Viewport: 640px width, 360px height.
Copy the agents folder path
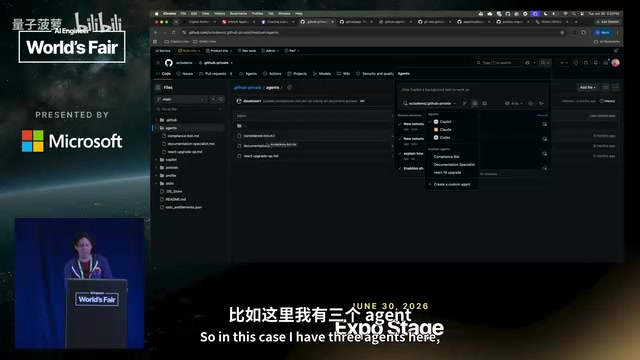click(289, 87)
